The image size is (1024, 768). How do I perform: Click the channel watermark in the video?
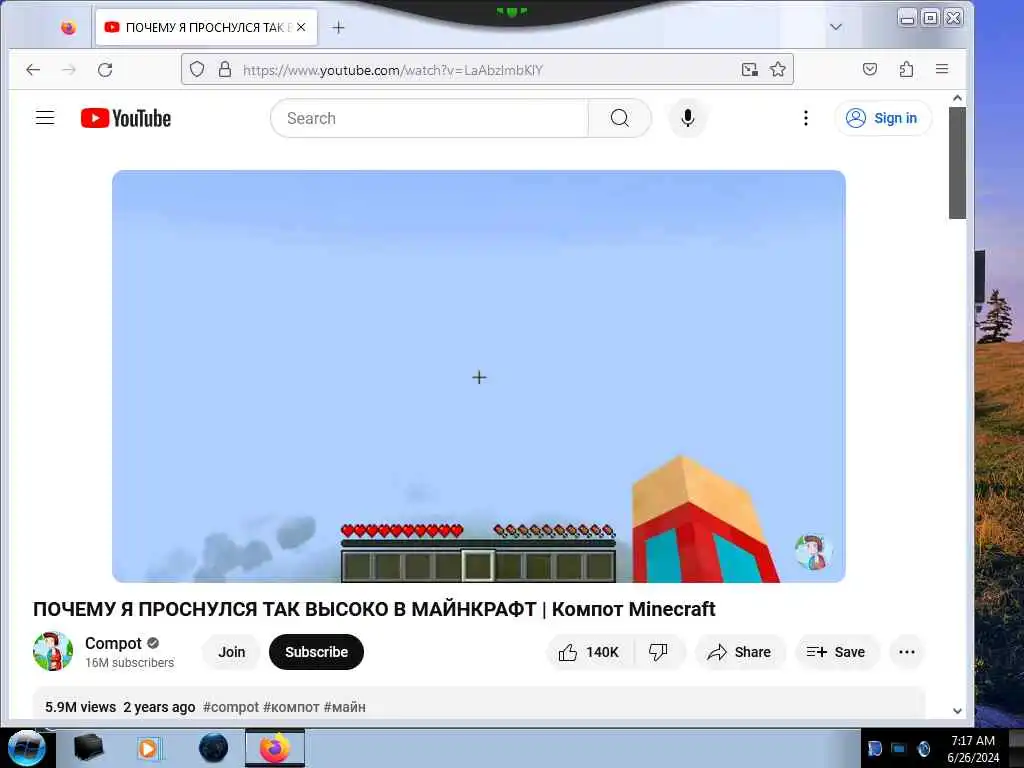click(x=812, y=552)
